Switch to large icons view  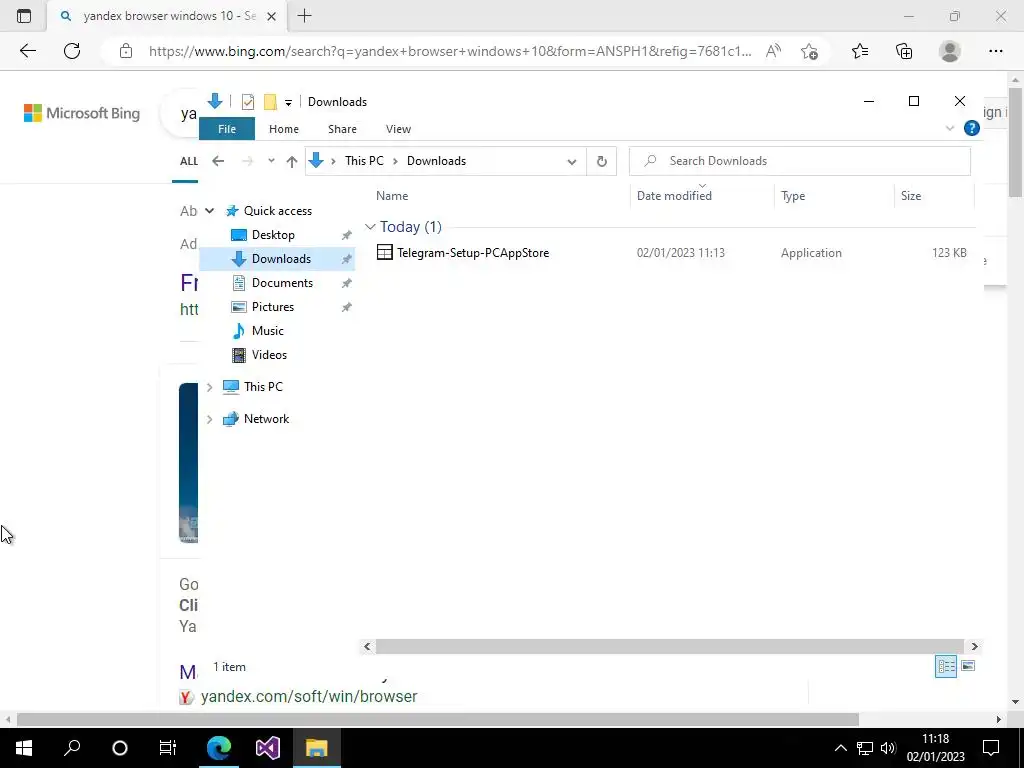[968, 666]
